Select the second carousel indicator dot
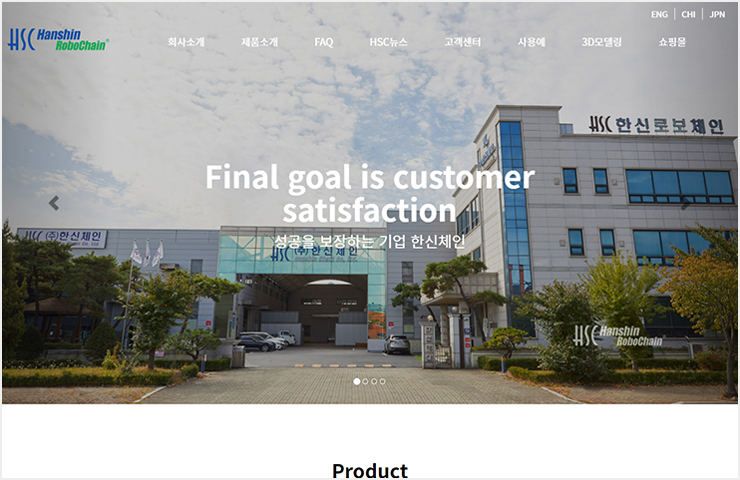The image size is (740, 480). click(365, 381)
